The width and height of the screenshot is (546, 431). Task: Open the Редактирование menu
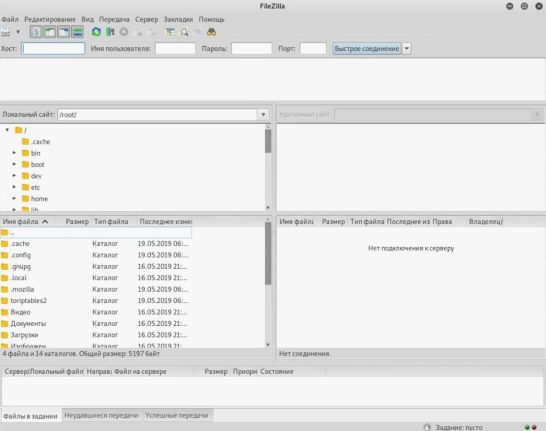[50, 19]
